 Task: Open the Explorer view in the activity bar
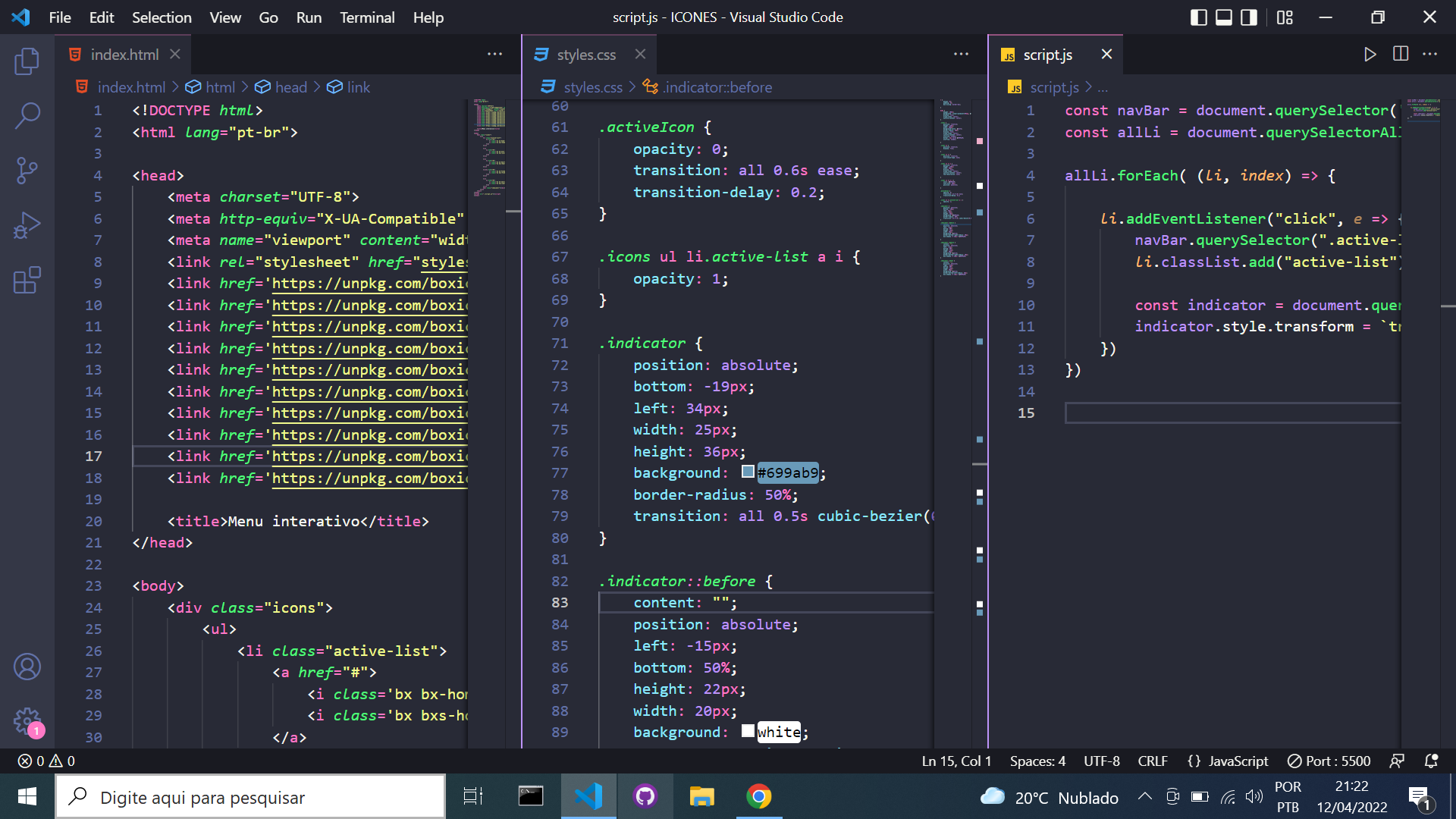point(27,61)
